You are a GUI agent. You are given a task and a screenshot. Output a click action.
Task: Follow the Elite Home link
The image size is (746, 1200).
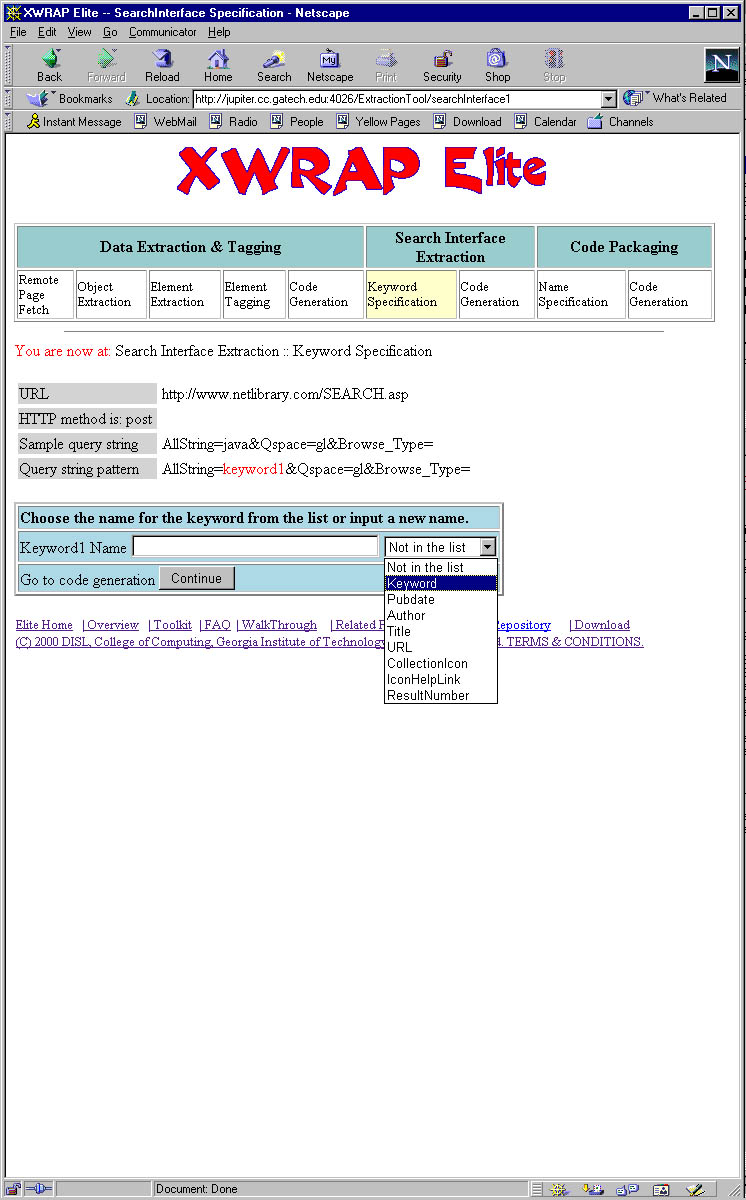click(44, 625)
